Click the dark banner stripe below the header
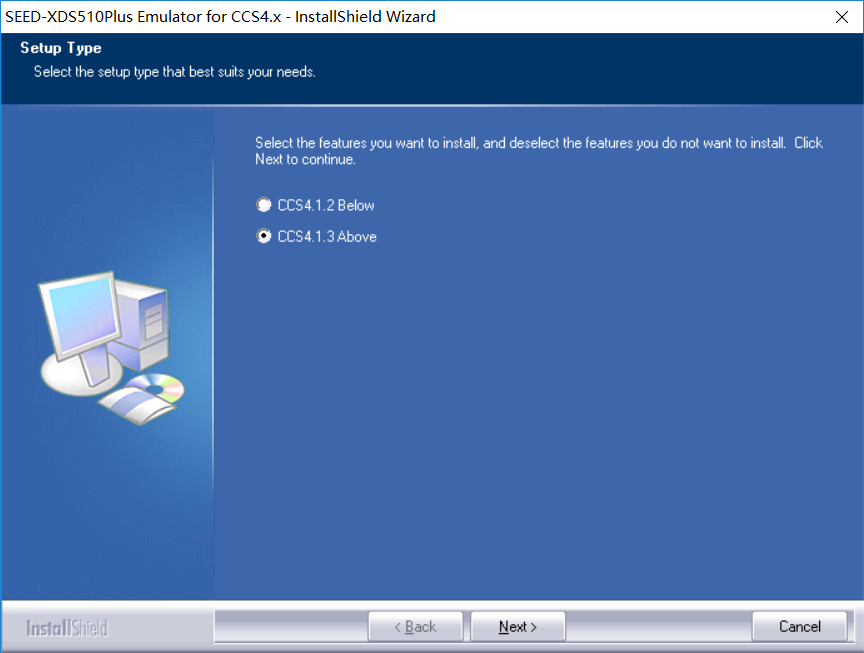 point(430,97)
